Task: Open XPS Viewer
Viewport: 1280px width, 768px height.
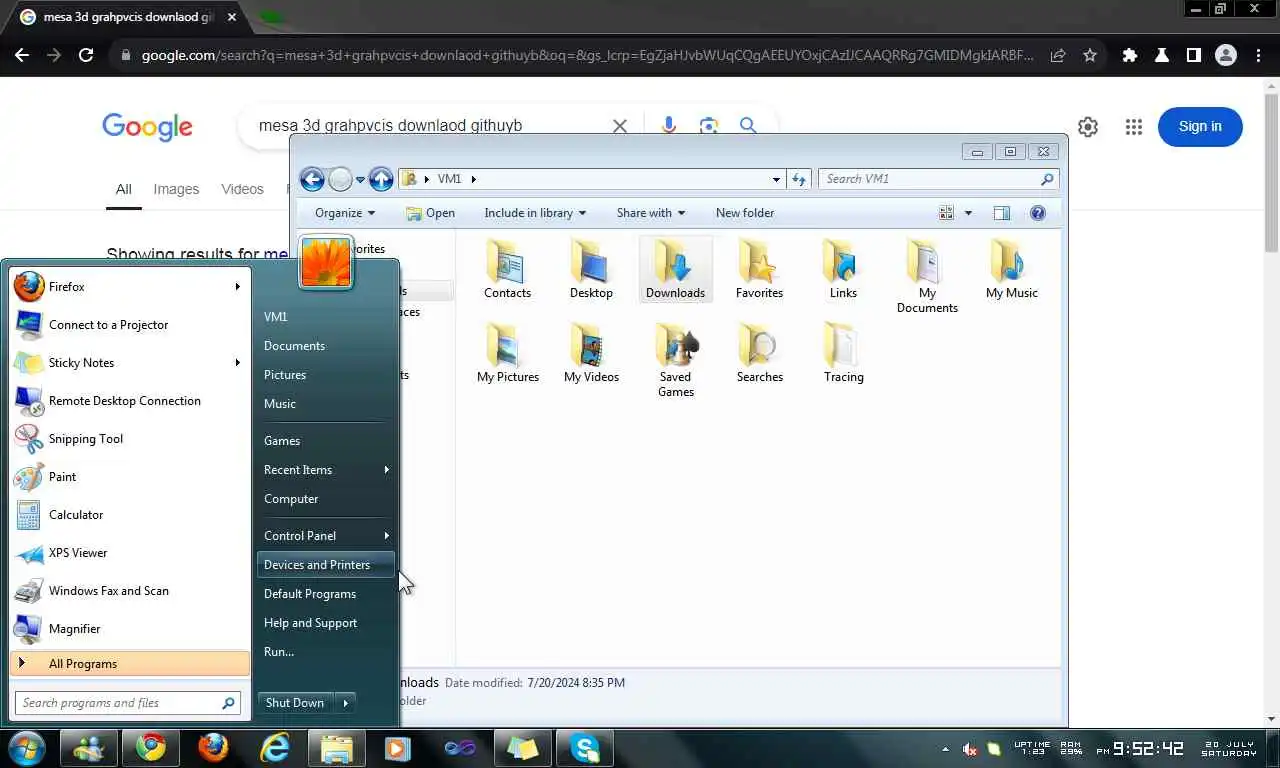Action: point(128,553)
